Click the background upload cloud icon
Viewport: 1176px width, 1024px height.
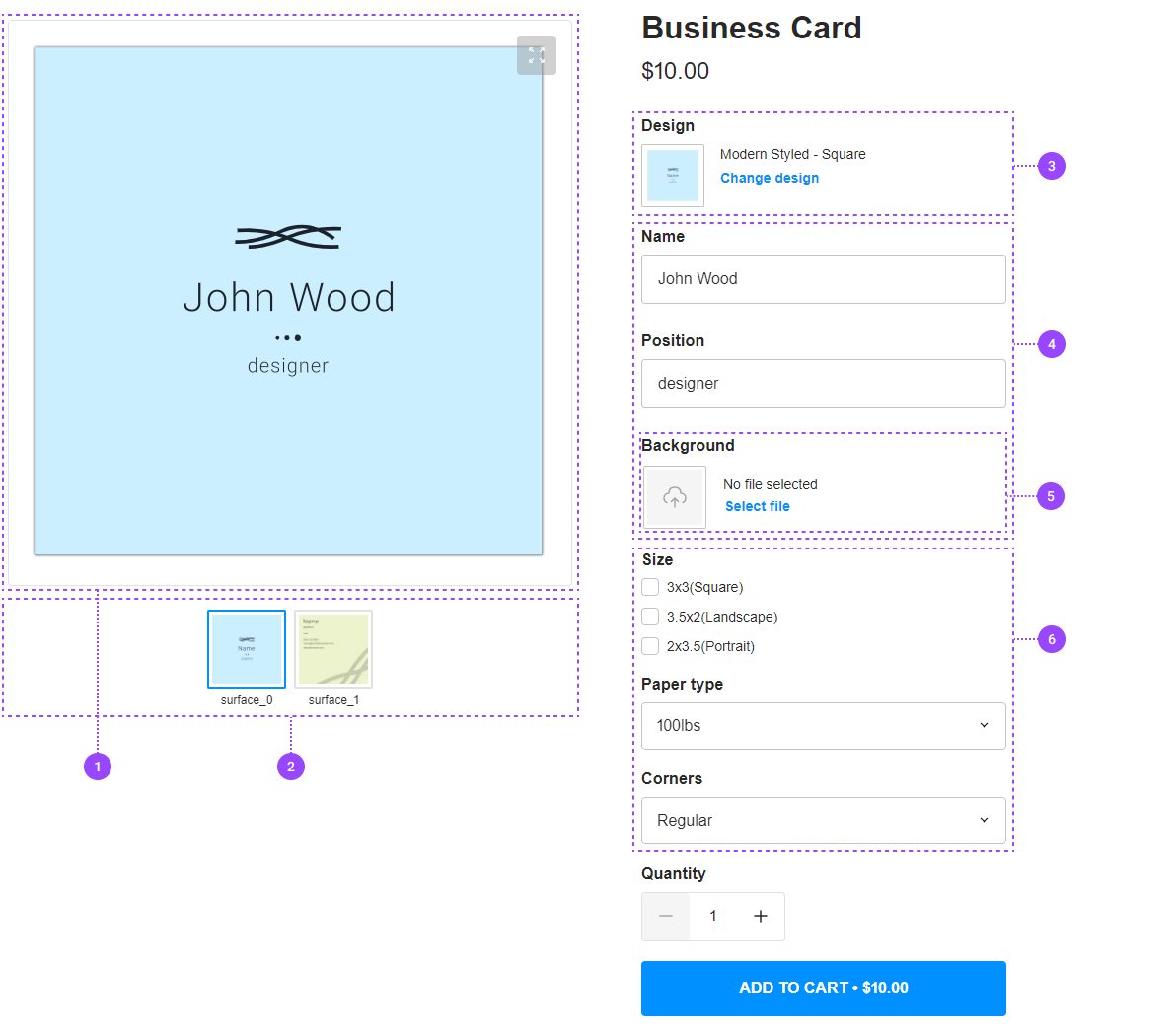point(674,497)
